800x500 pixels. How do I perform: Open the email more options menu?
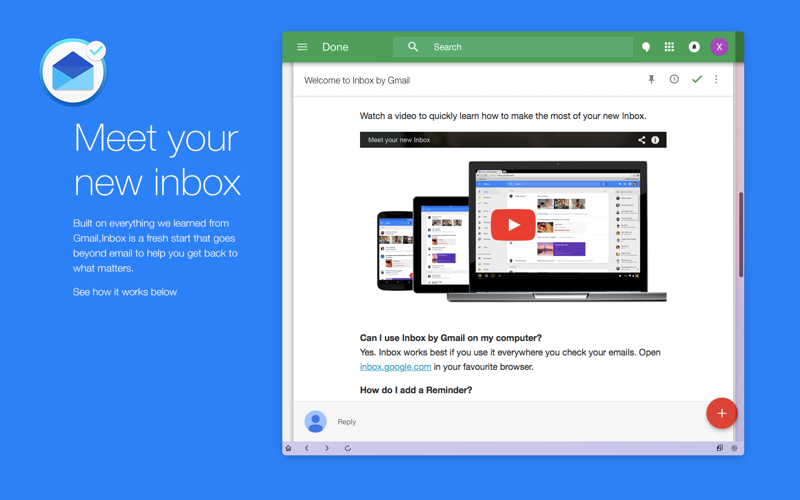(x=716, y=79)
